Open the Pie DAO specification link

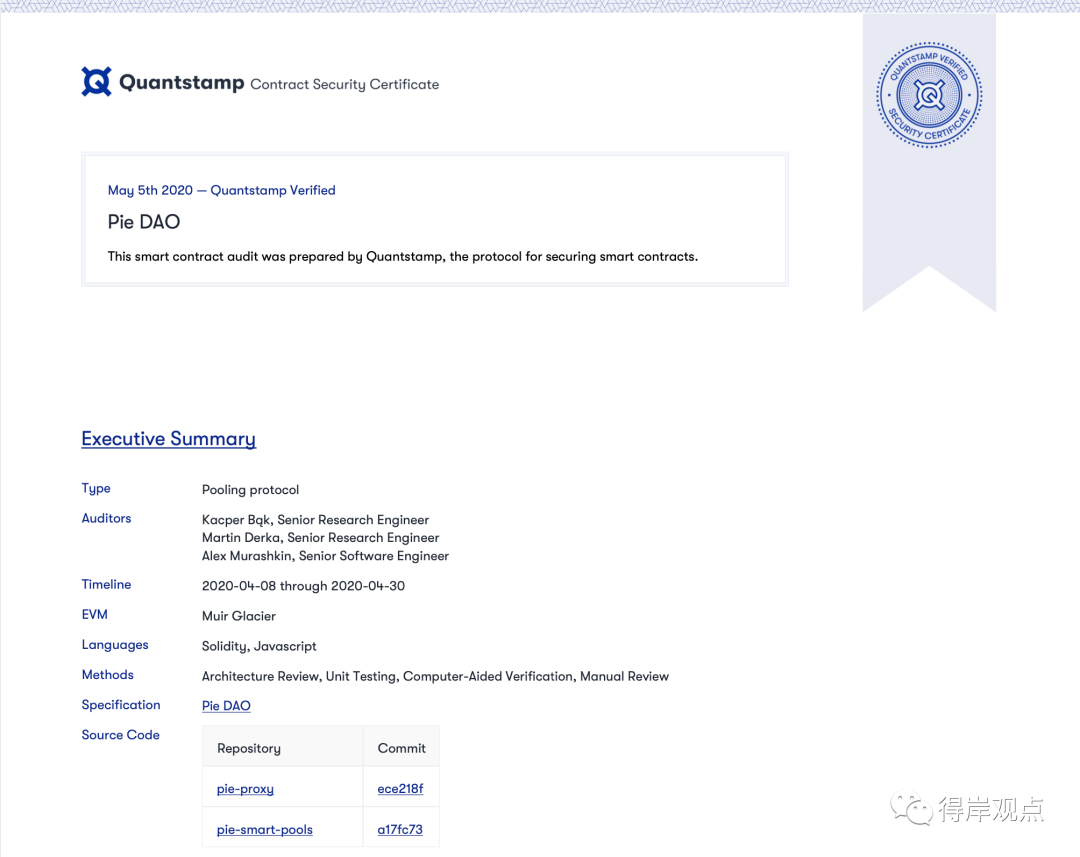tap(226, 705)
